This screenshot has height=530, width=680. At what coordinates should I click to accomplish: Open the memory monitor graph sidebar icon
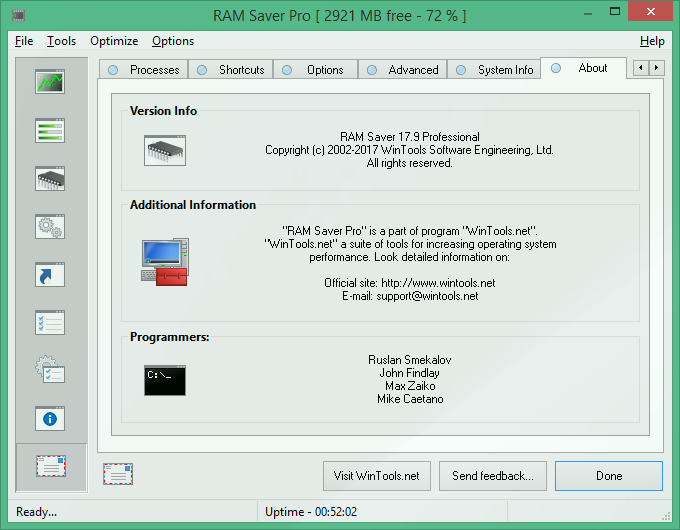click(50, 83)
